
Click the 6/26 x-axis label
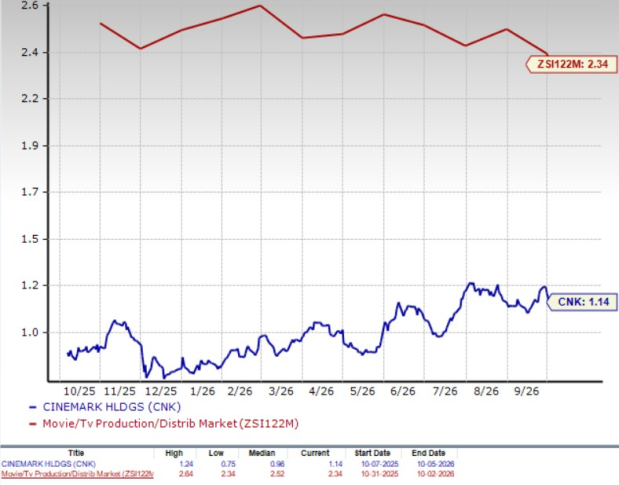(x=403, y=391)
